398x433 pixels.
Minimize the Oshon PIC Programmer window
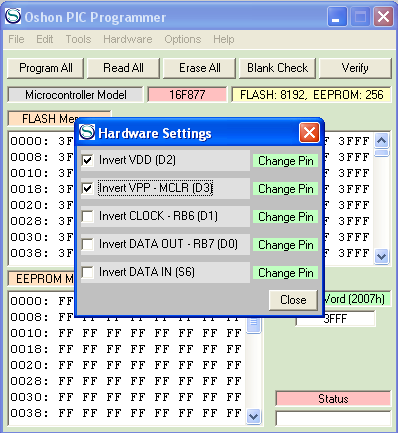coord(337,17)
